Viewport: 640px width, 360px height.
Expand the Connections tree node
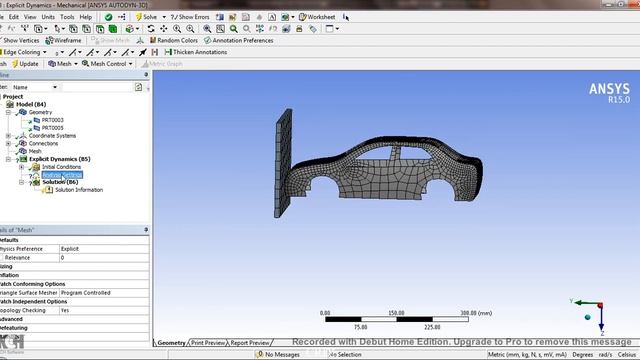[x=8, y=143]
